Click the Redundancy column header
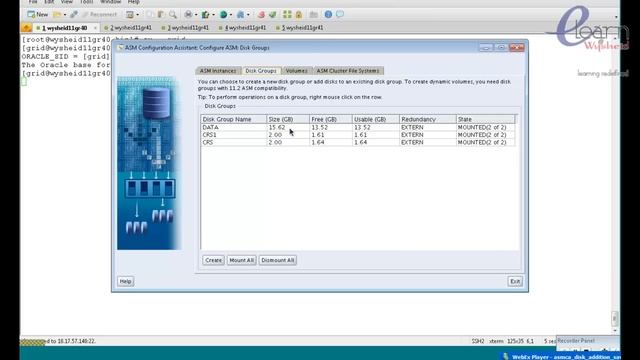640x360 pixels. (427, 119)
